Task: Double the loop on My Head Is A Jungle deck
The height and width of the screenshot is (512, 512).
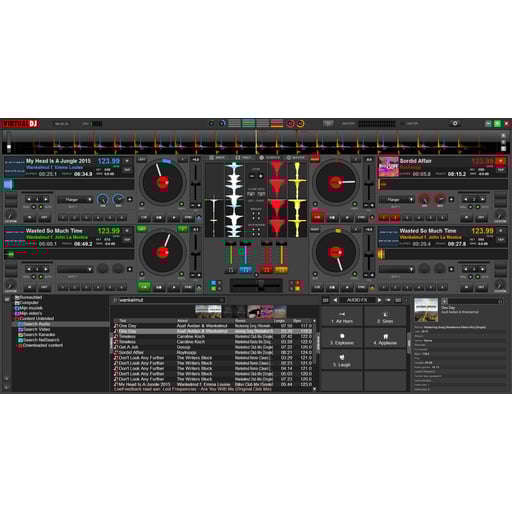Action: [x=46, y=199]
